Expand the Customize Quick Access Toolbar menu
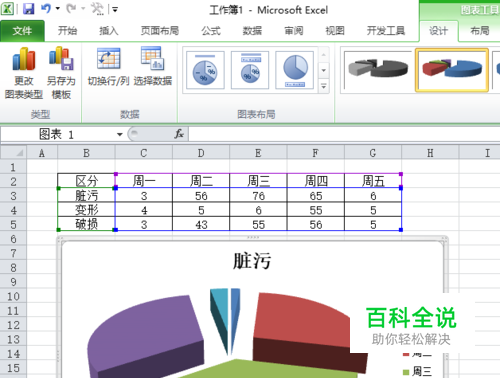The width and height of the screenshot is (500, 378). (115, 9)
